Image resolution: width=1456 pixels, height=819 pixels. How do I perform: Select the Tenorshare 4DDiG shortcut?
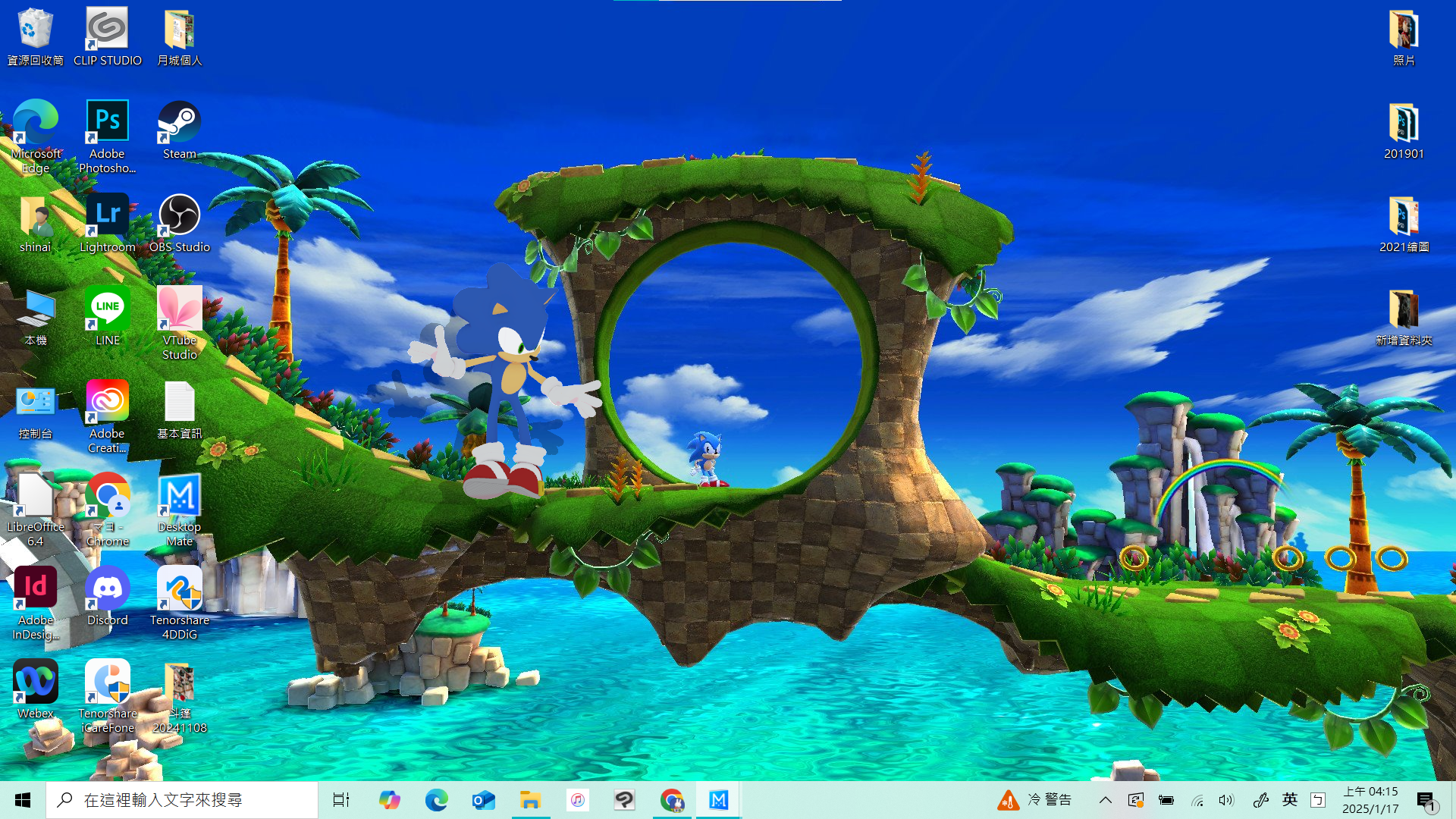[x=179, y=603]
